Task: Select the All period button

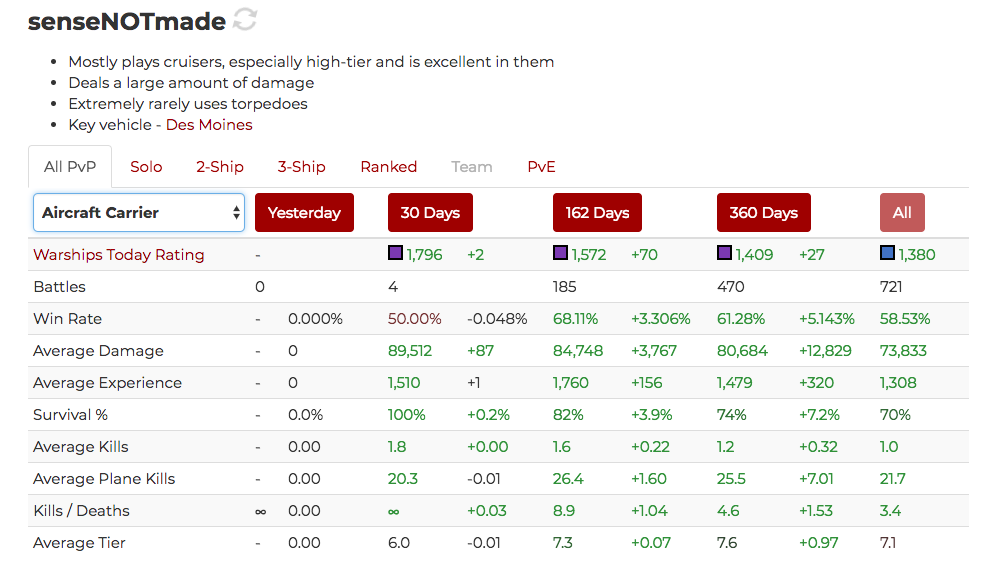Action: pos(902,213)
